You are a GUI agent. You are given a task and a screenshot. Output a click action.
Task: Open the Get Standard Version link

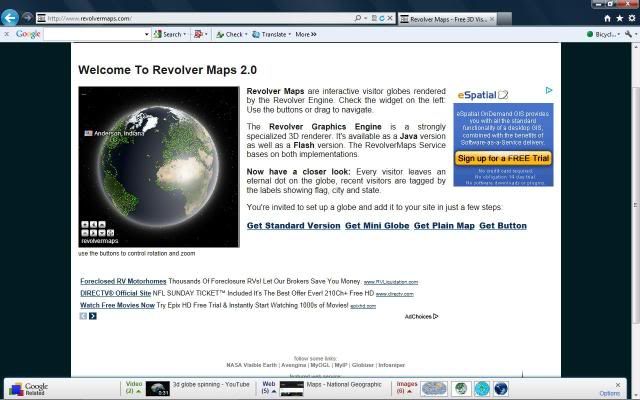[293, 226]
